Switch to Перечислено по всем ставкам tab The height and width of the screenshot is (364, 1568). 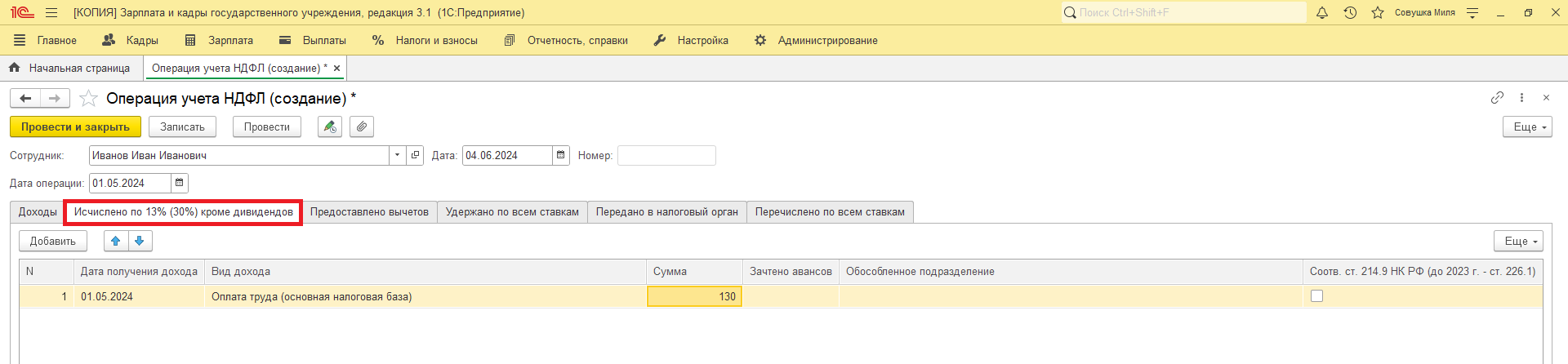point(830,212)
